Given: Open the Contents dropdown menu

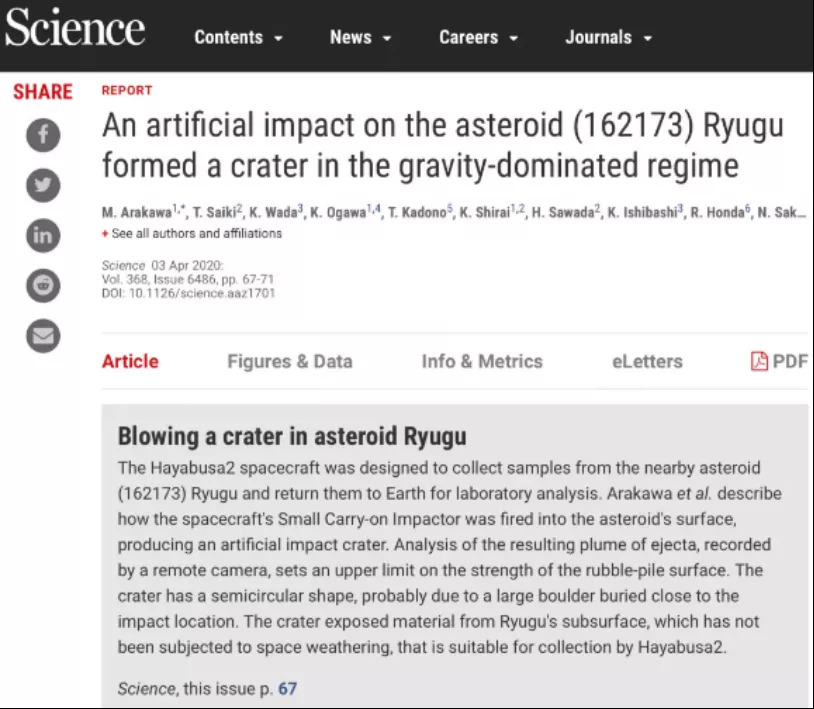Looking at the screenshot, I should pos(238,38).
